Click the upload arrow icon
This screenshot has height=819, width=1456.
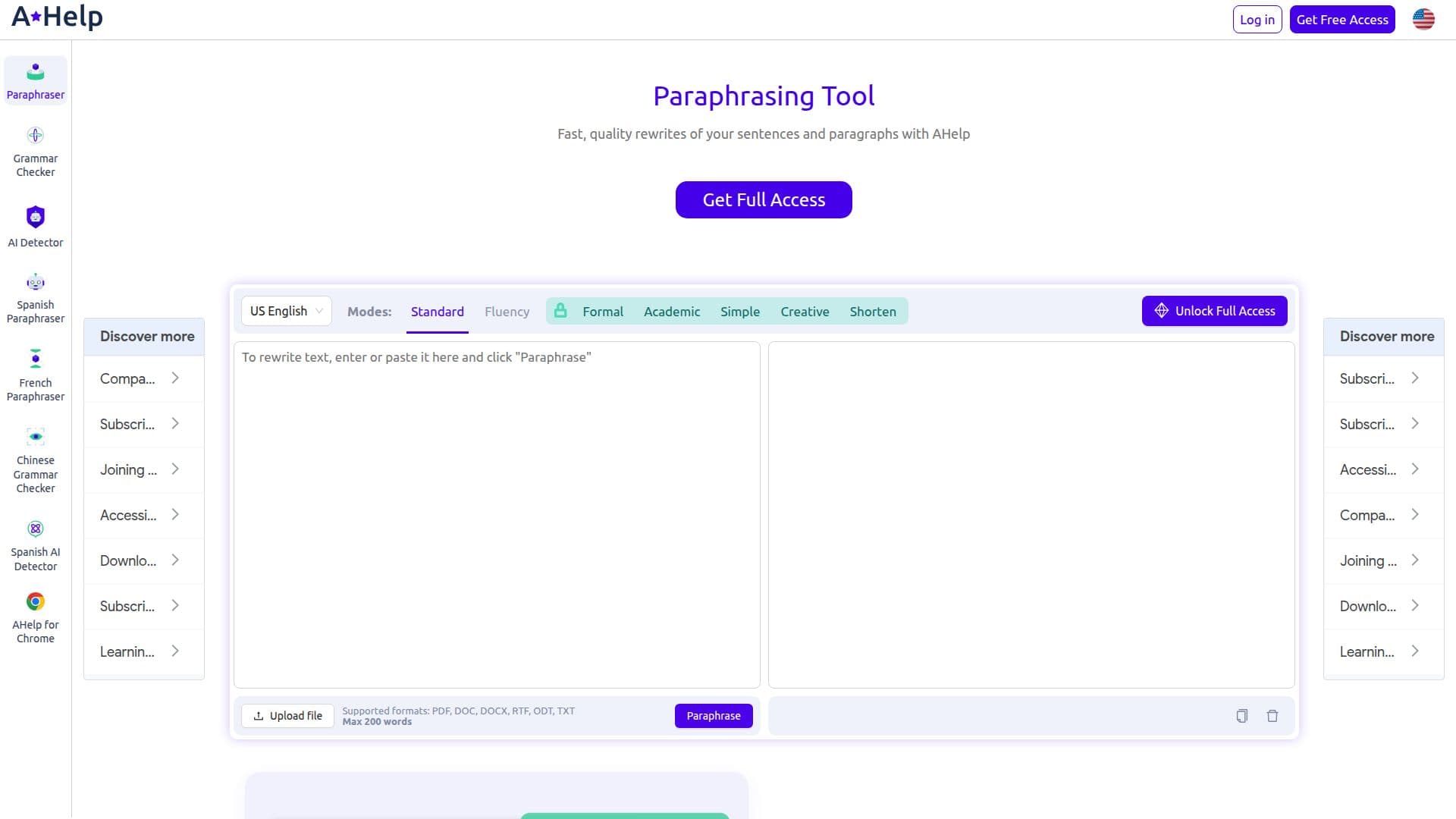click(x=259, y=716)
